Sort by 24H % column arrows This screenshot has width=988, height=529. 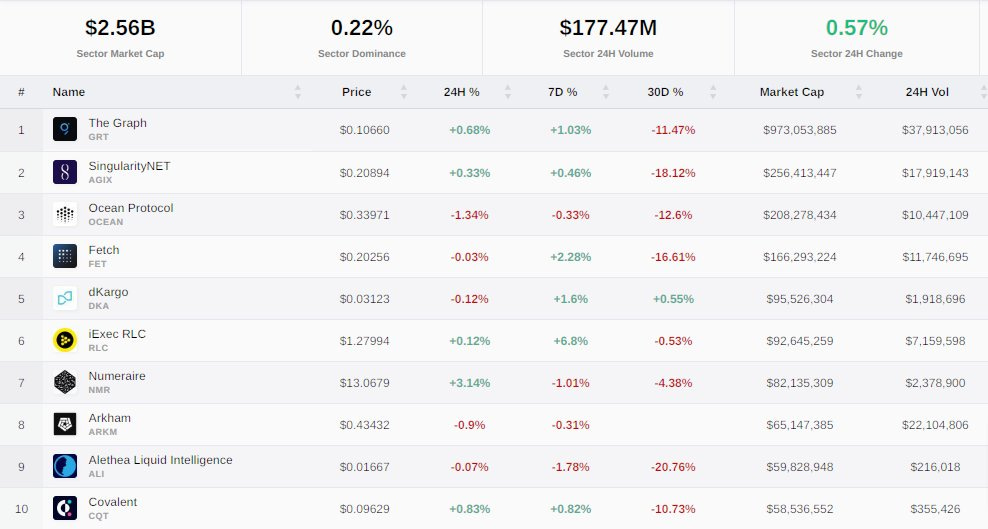tap(507, 92)
